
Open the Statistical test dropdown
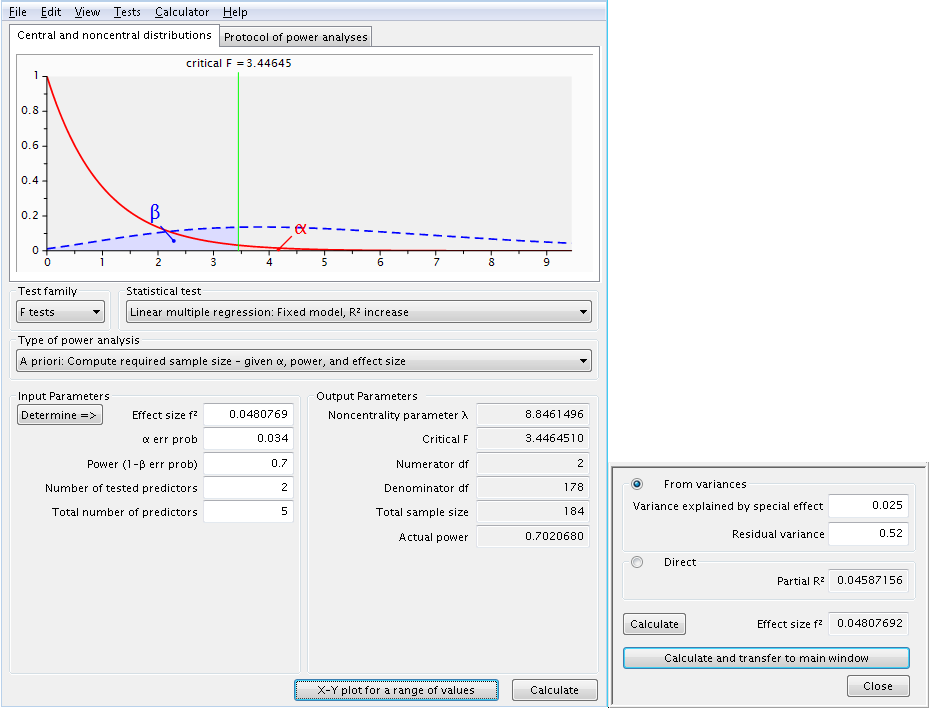pyautogui.click(x=359, y=312)
